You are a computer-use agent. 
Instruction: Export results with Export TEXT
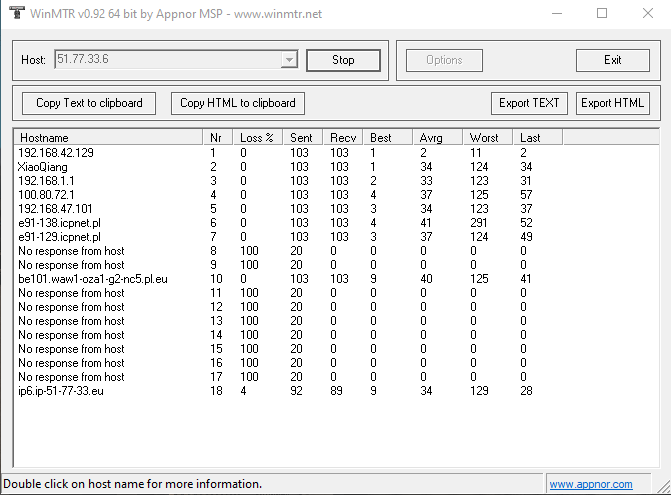coord(530,103)
